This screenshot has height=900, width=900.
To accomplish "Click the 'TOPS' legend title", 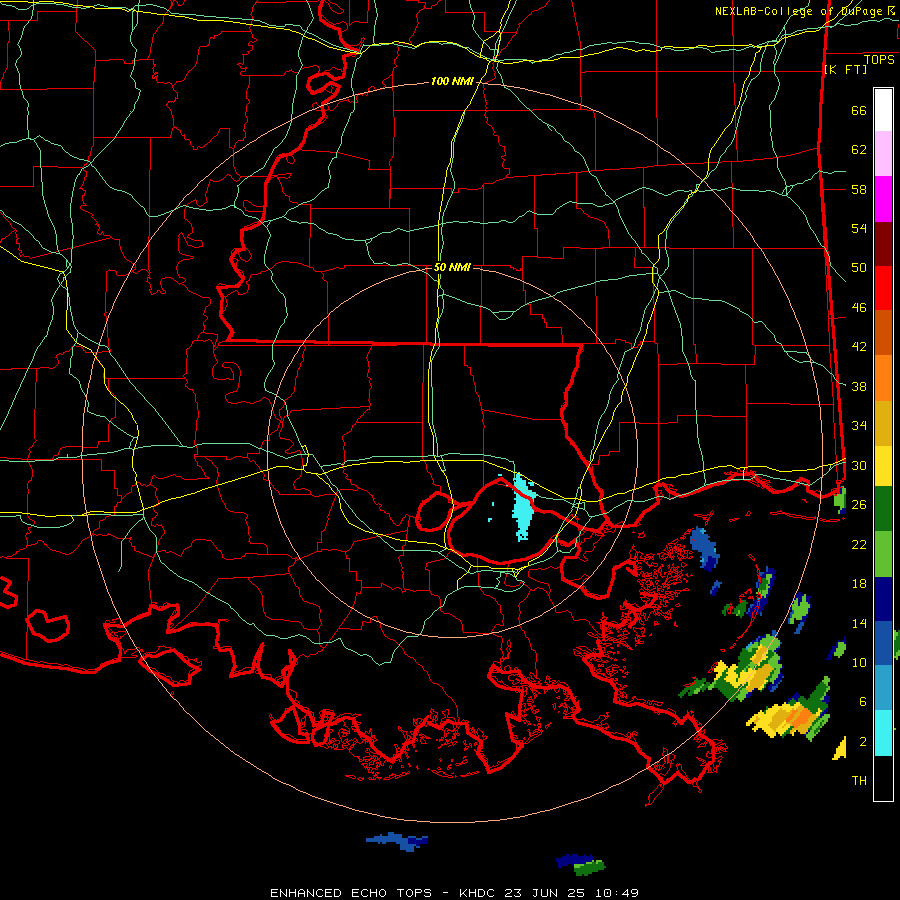I will pyautogui.click(x=879, y=60).
